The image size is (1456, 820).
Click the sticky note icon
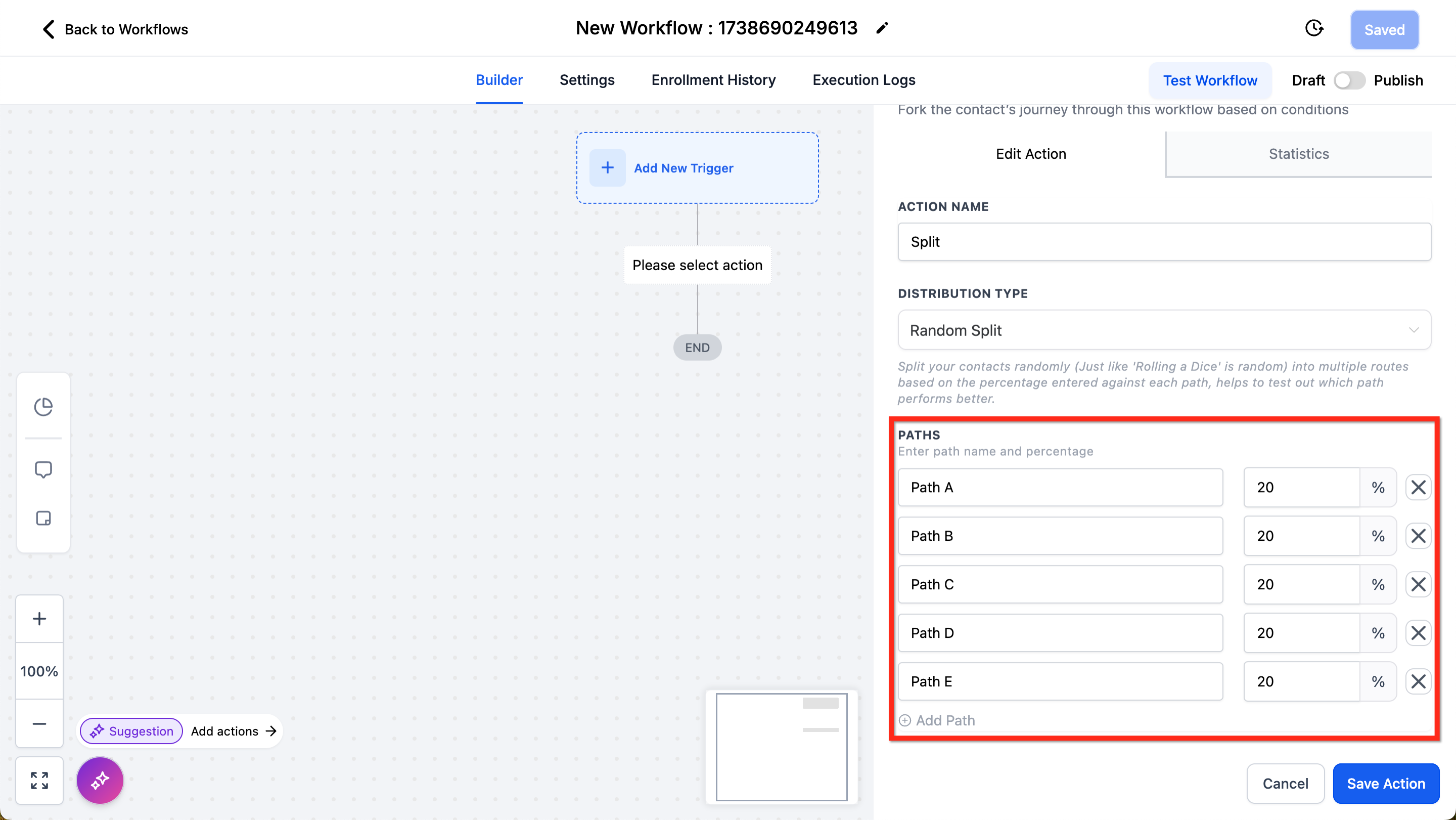pos(43,518)
